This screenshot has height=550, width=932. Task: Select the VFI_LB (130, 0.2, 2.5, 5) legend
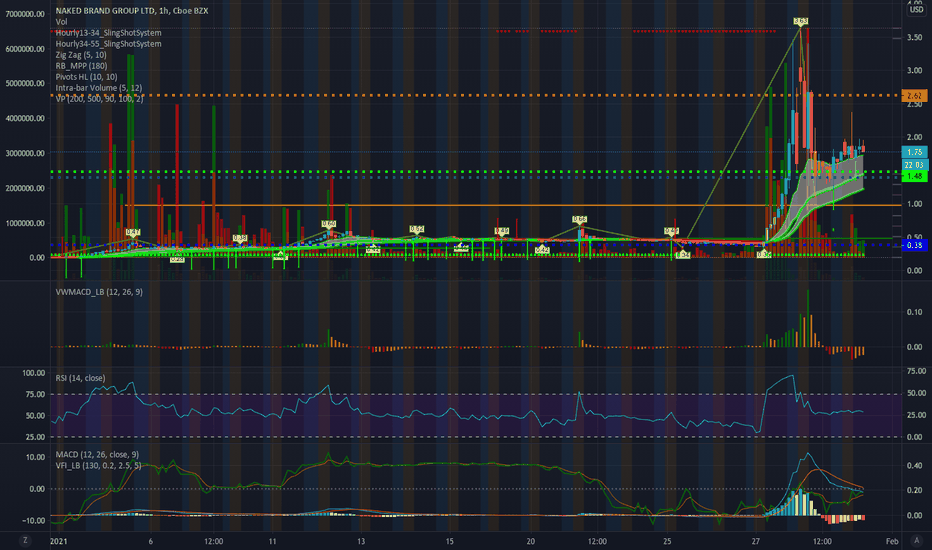[x=98, y=466]
